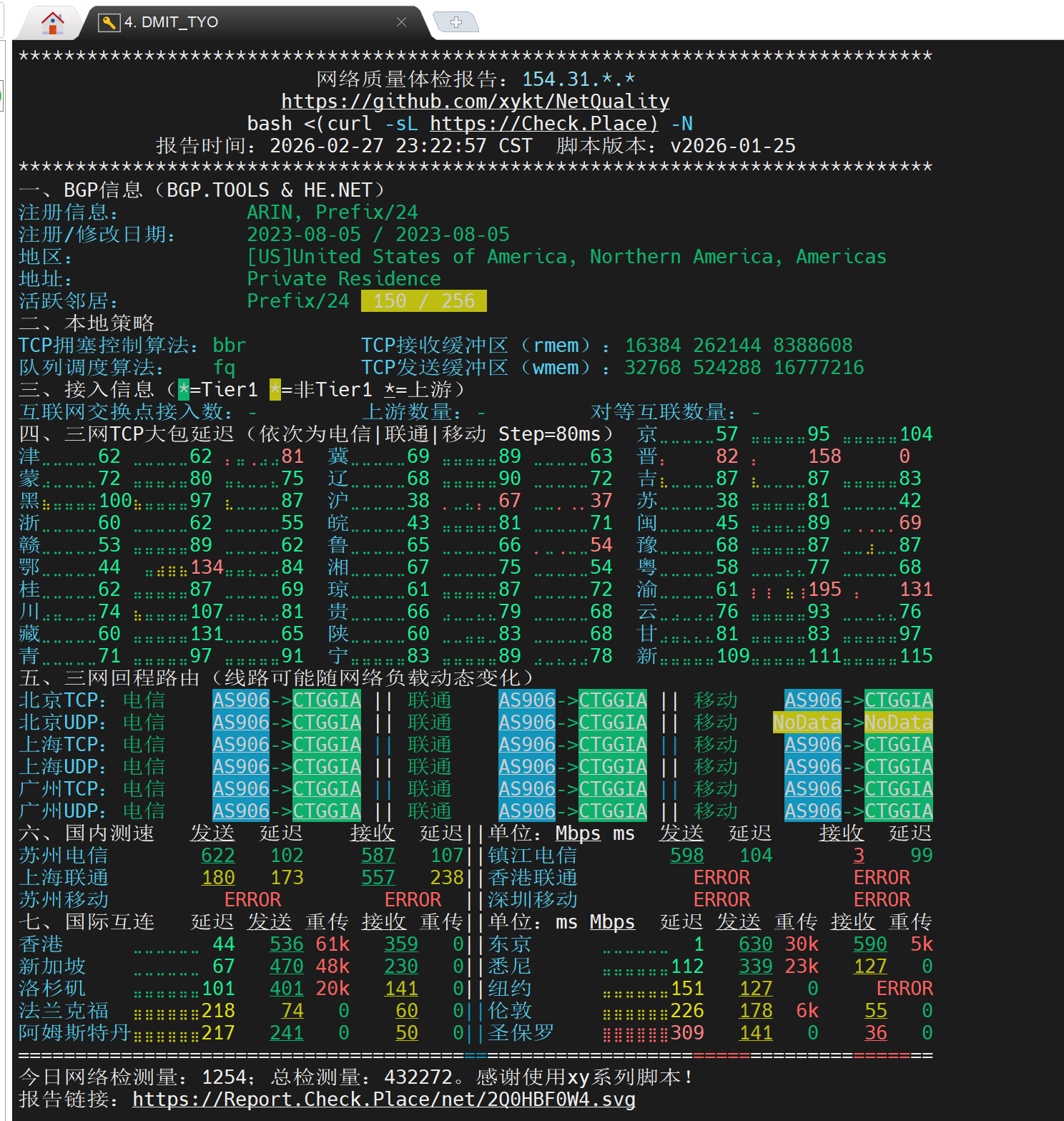Select the 4. DMIT_TYO tab title
Screen dimensions: 1064x1121
pyautogui.click(x=172, y=22)
